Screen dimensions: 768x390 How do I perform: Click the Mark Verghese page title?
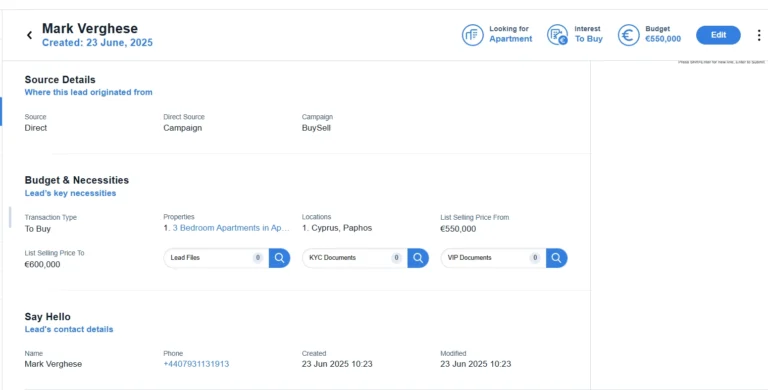(90, 28)
